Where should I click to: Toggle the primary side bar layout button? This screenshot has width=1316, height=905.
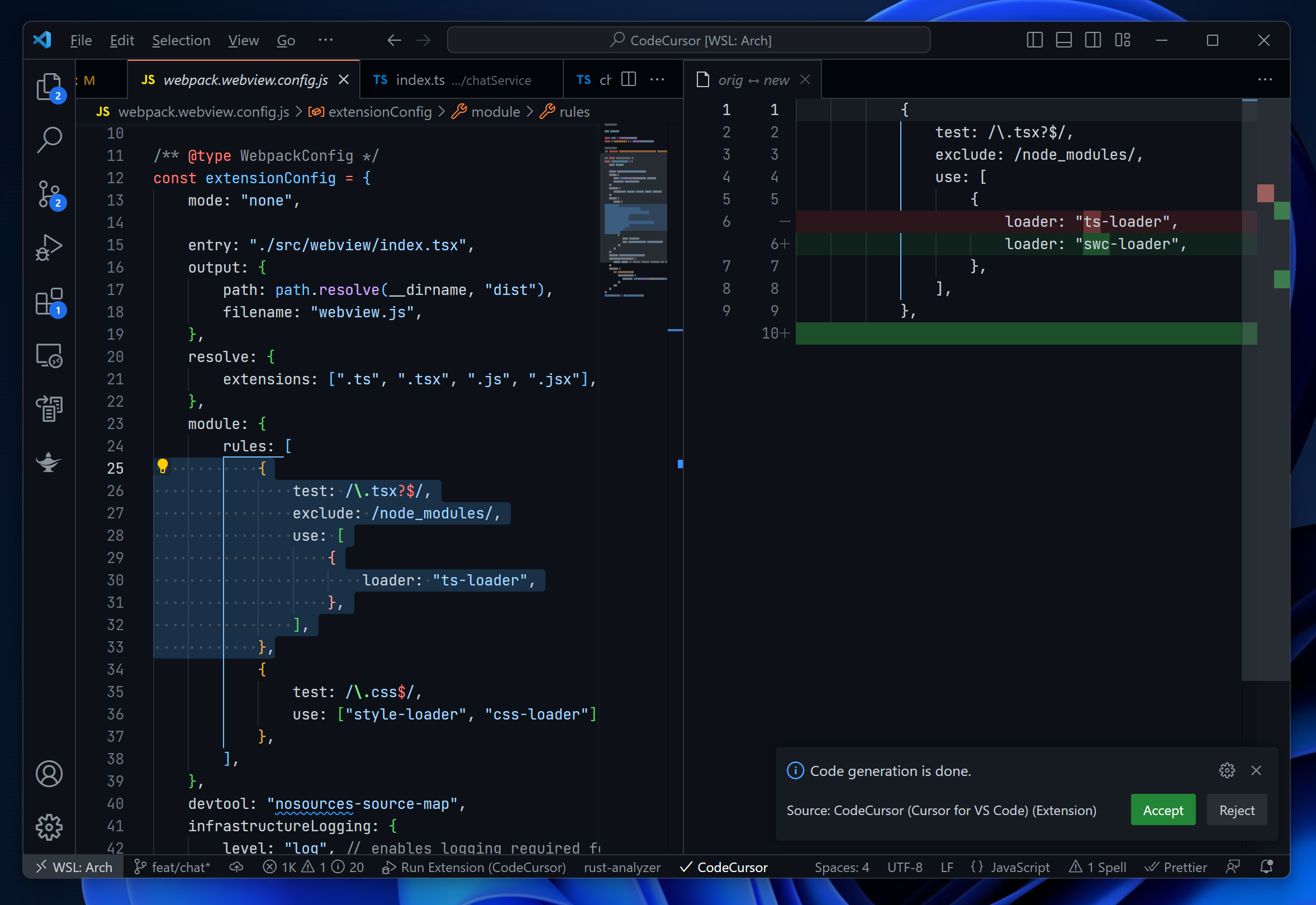pyautogui.click(x=1035, y=40)
